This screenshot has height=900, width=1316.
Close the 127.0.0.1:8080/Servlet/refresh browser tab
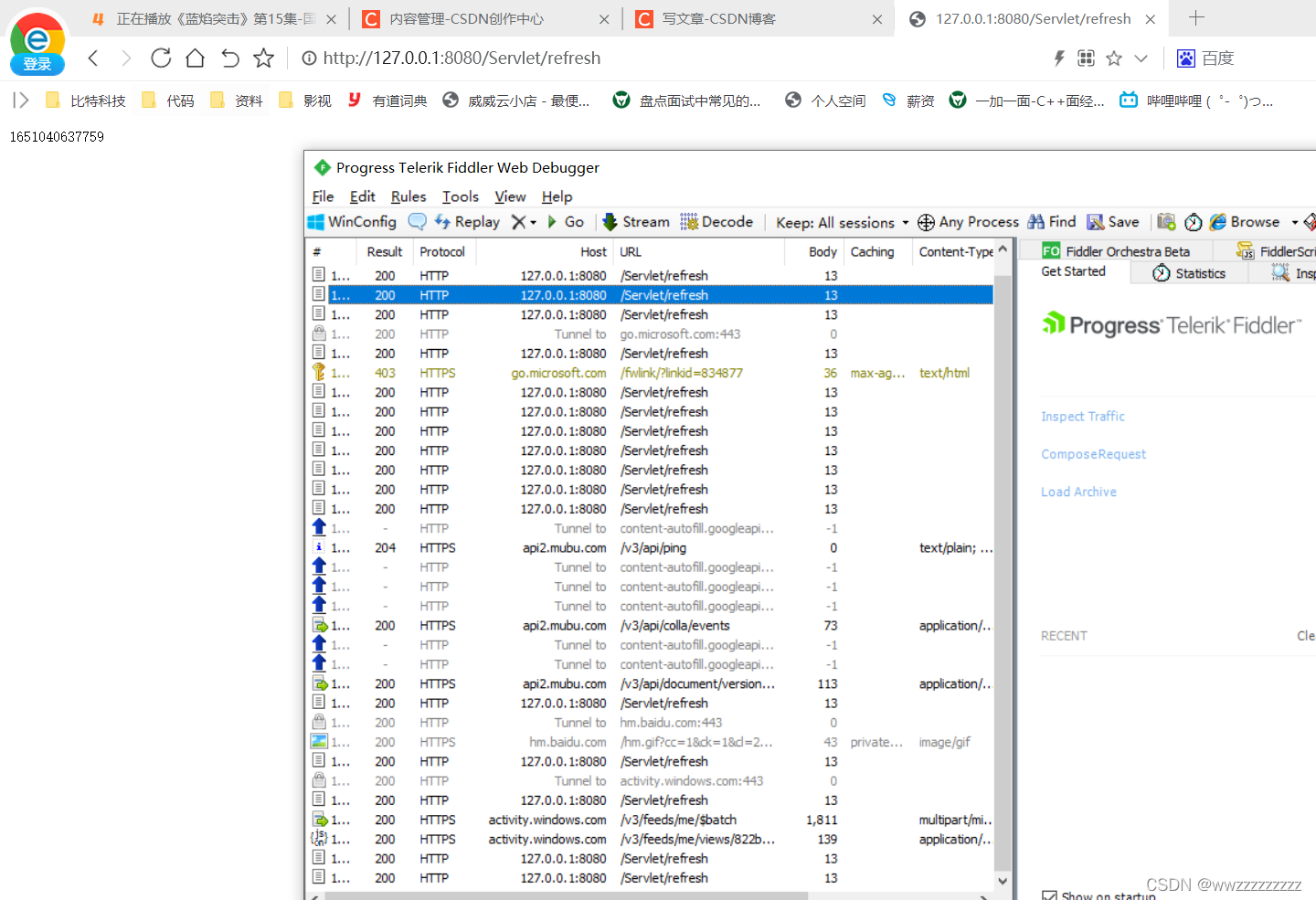(1151, 19)
